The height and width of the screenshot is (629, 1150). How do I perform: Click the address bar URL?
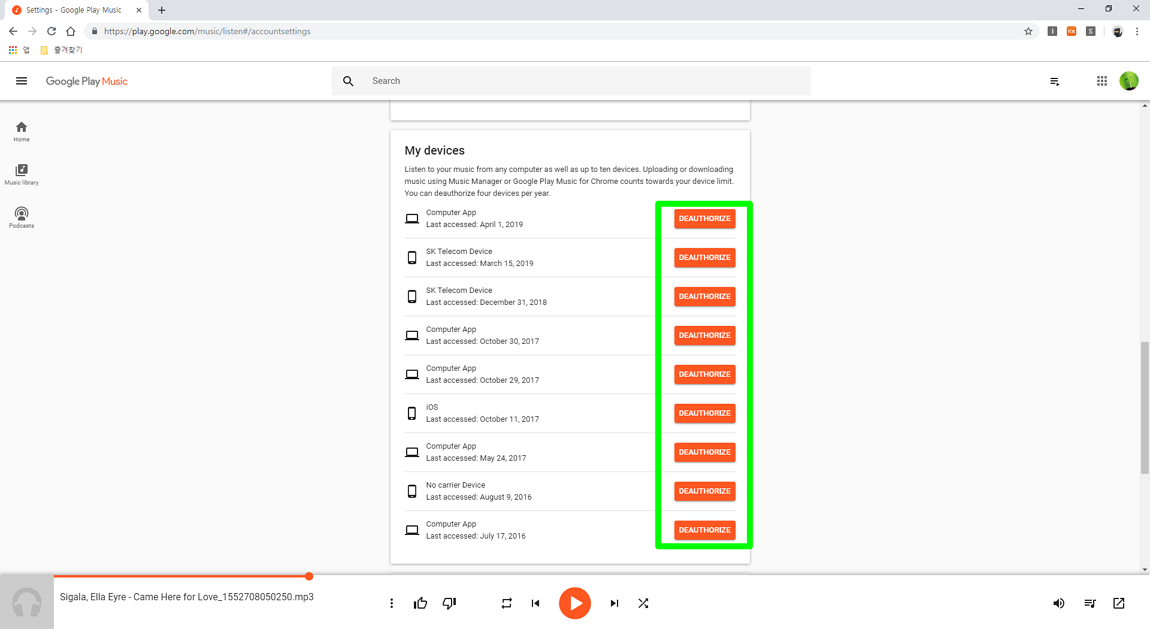207,32
